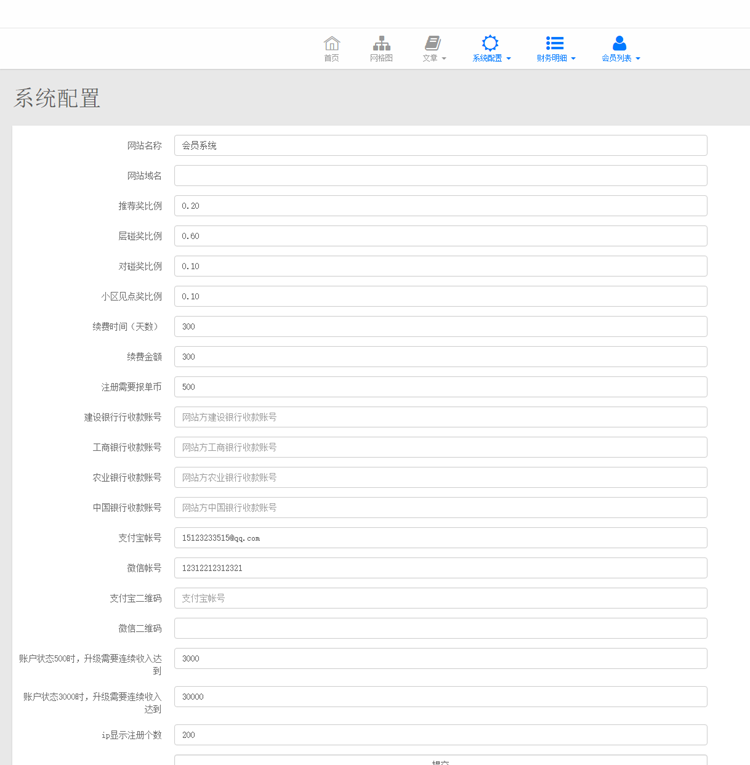Focus the 网站名称 field
The height and width of the screenshot is (765, 750).
click(441, 145)
